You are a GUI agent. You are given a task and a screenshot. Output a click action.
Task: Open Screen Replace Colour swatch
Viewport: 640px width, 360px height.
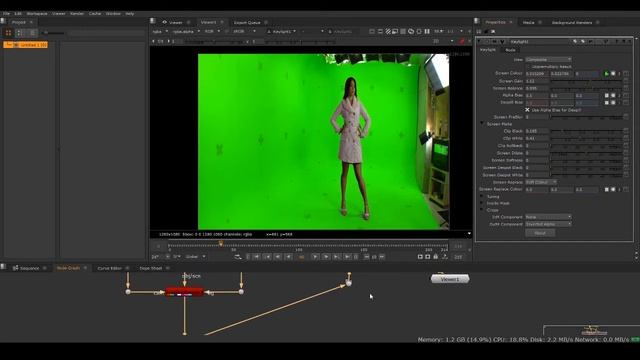click(607, 190)
